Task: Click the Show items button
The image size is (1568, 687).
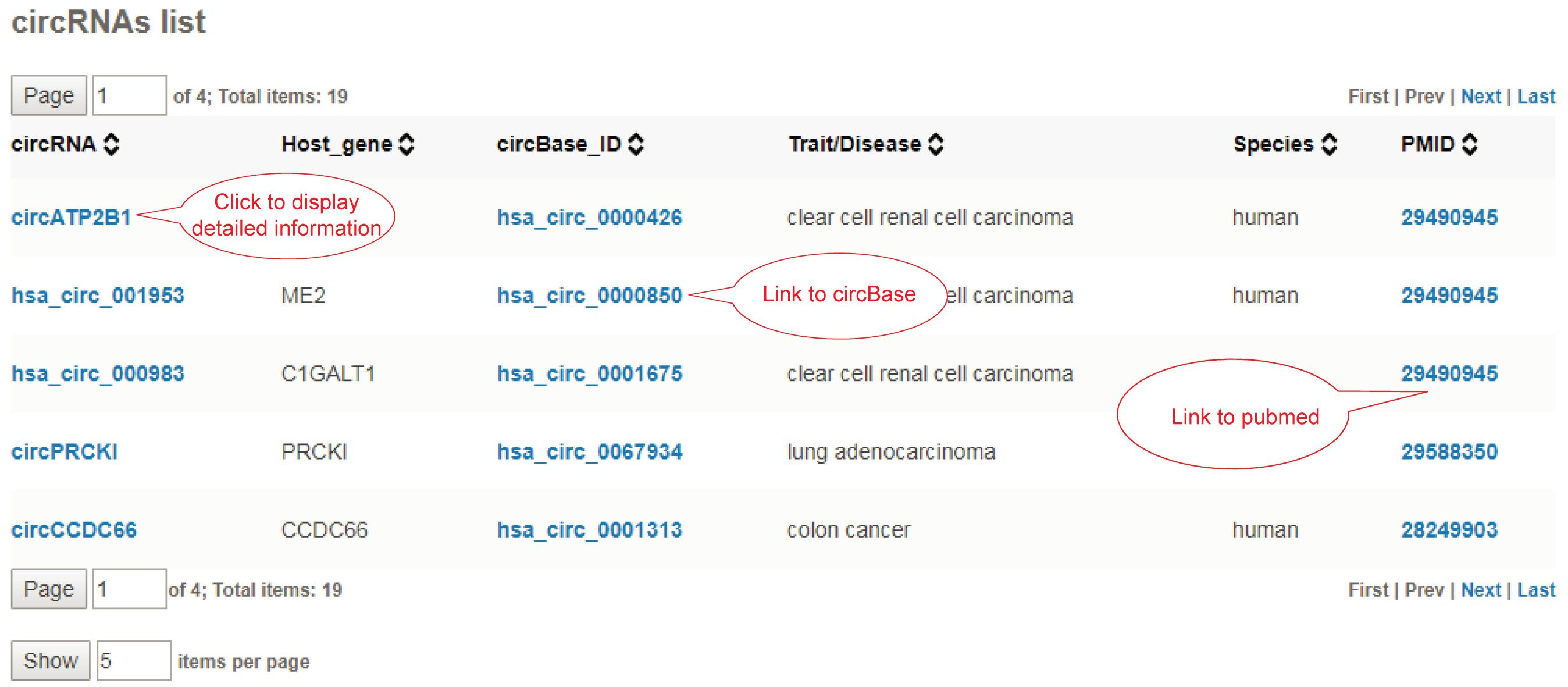Action: click(x=51, y=661)
